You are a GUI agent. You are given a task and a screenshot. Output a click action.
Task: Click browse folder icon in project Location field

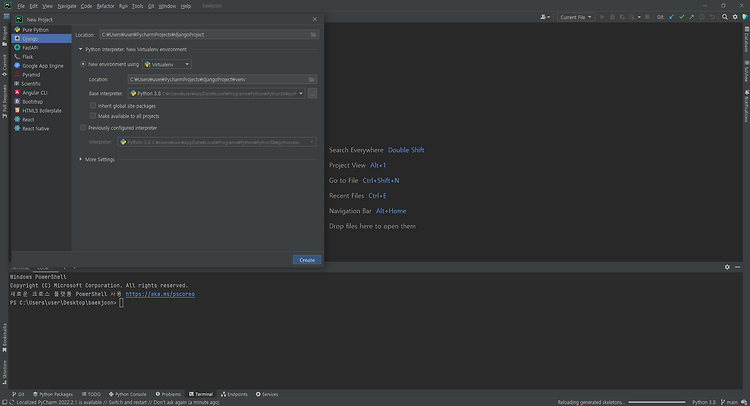coord(313,34)
